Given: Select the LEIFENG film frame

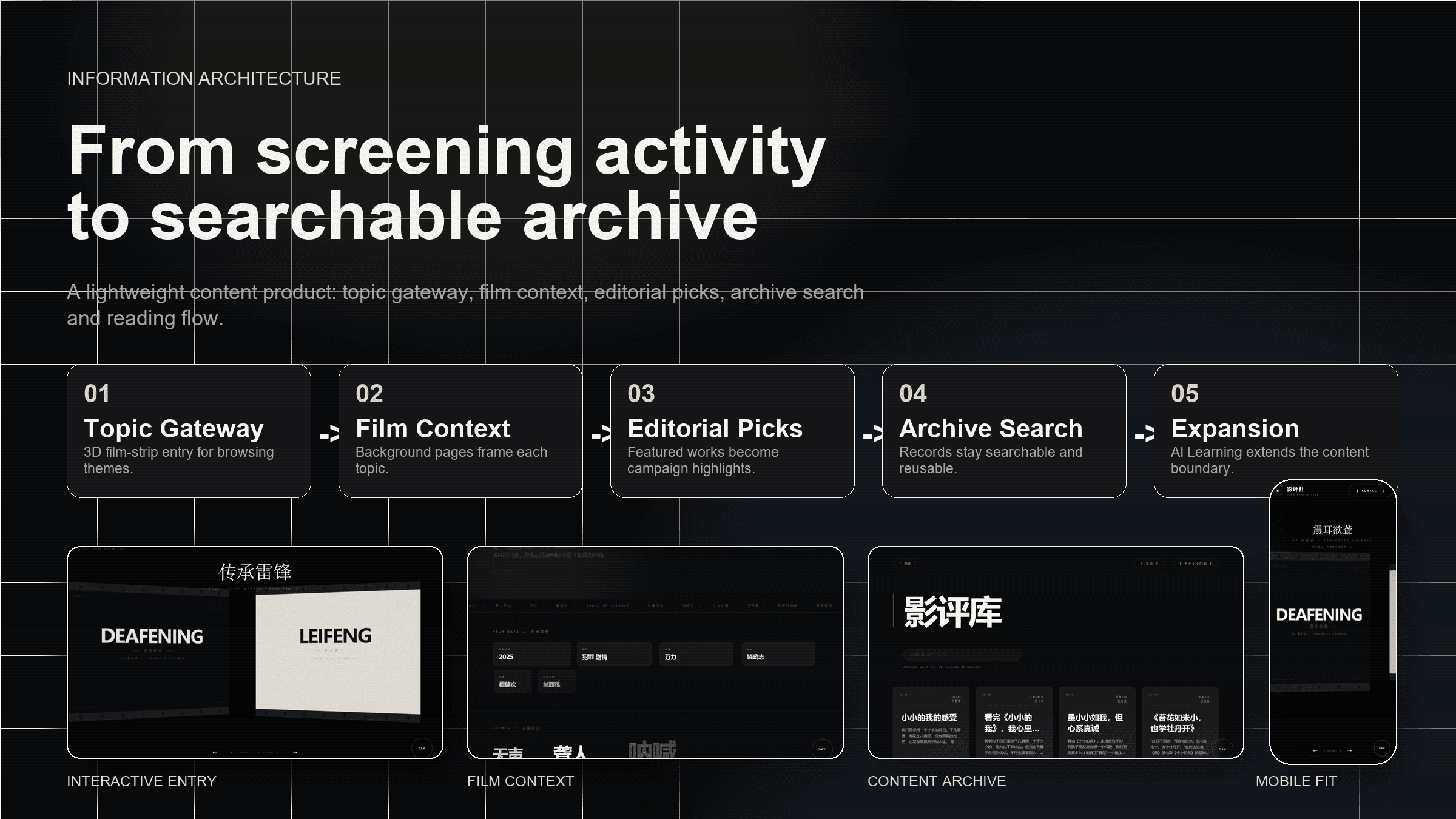Looking at the screenshot, I should pyautogui.click(x=338, y=652).
